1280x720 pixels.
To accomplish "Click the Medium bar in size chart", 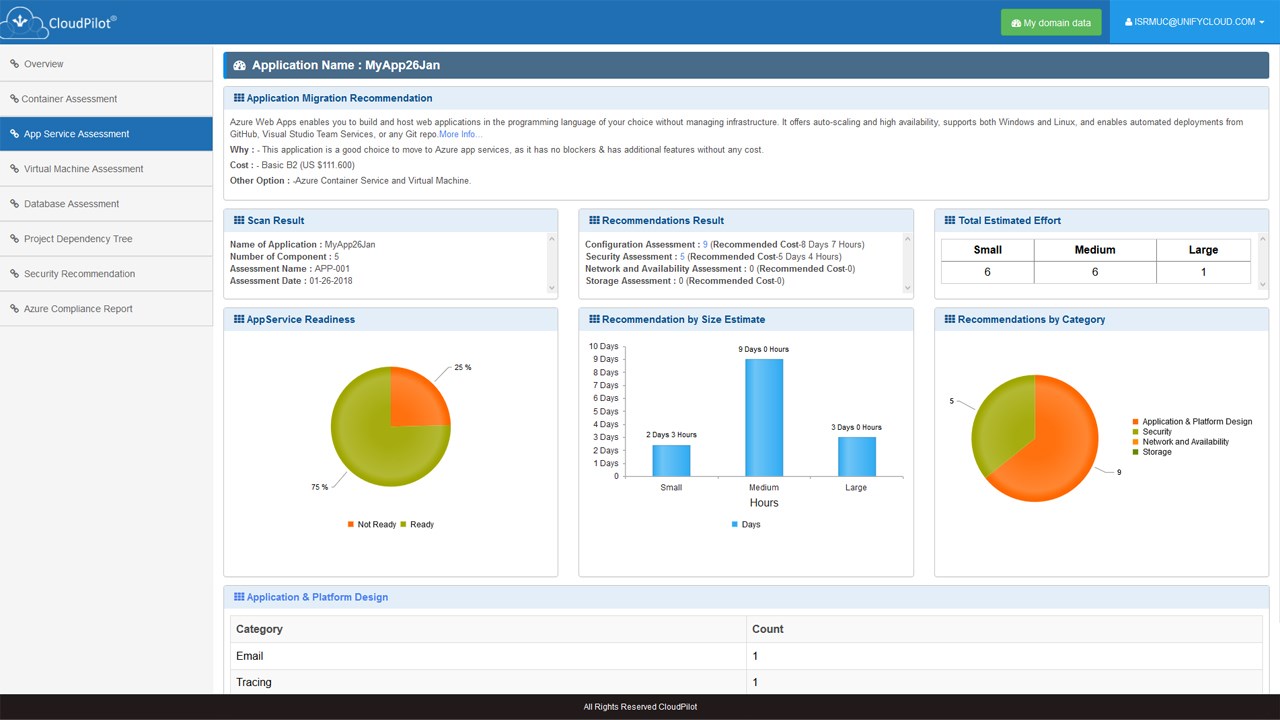I will (x=764, y=417).
